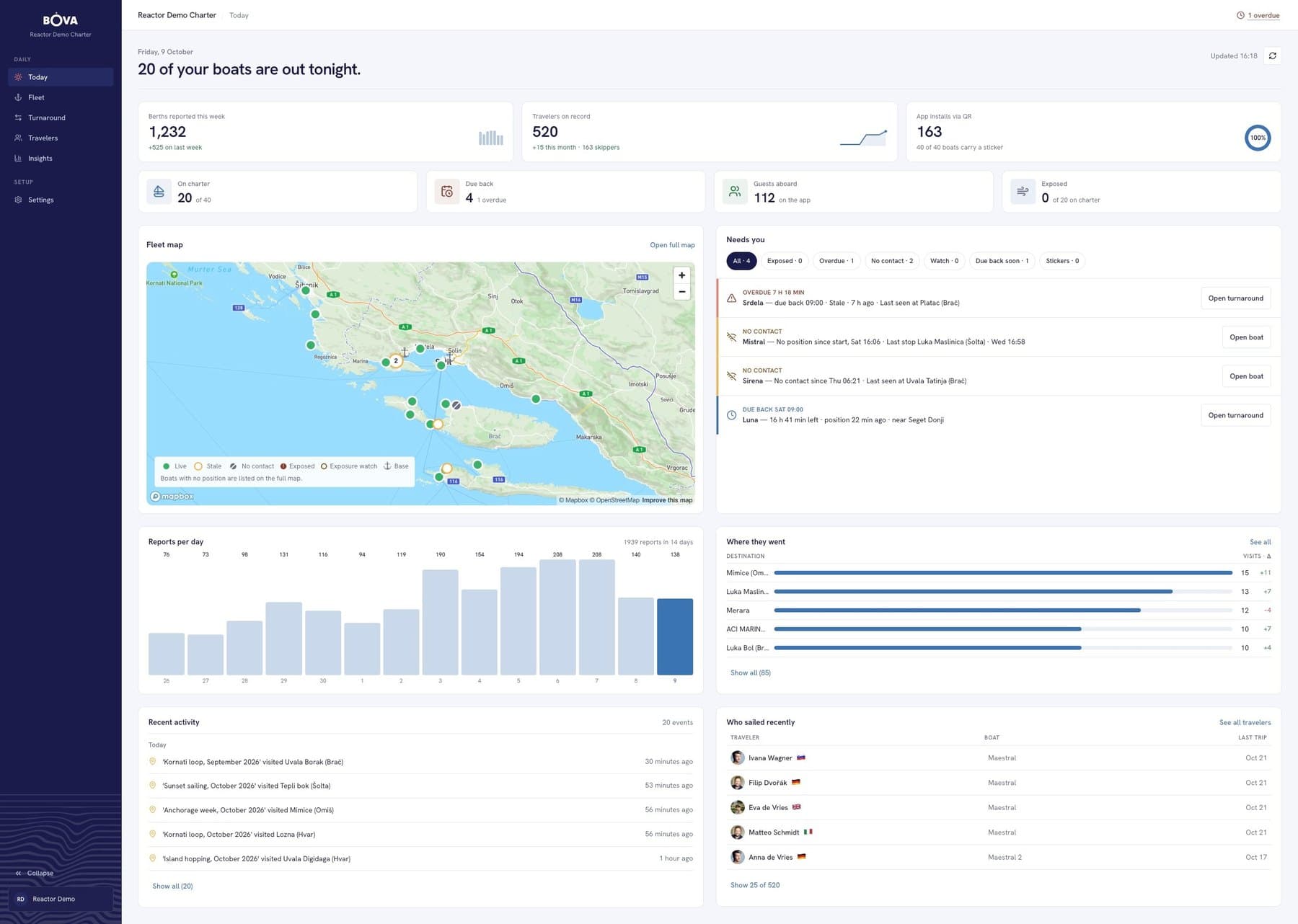Viewport: 1298px width, 924px height.
Task: Open turnaround for Srdela
Action: tap(1235, 298)
